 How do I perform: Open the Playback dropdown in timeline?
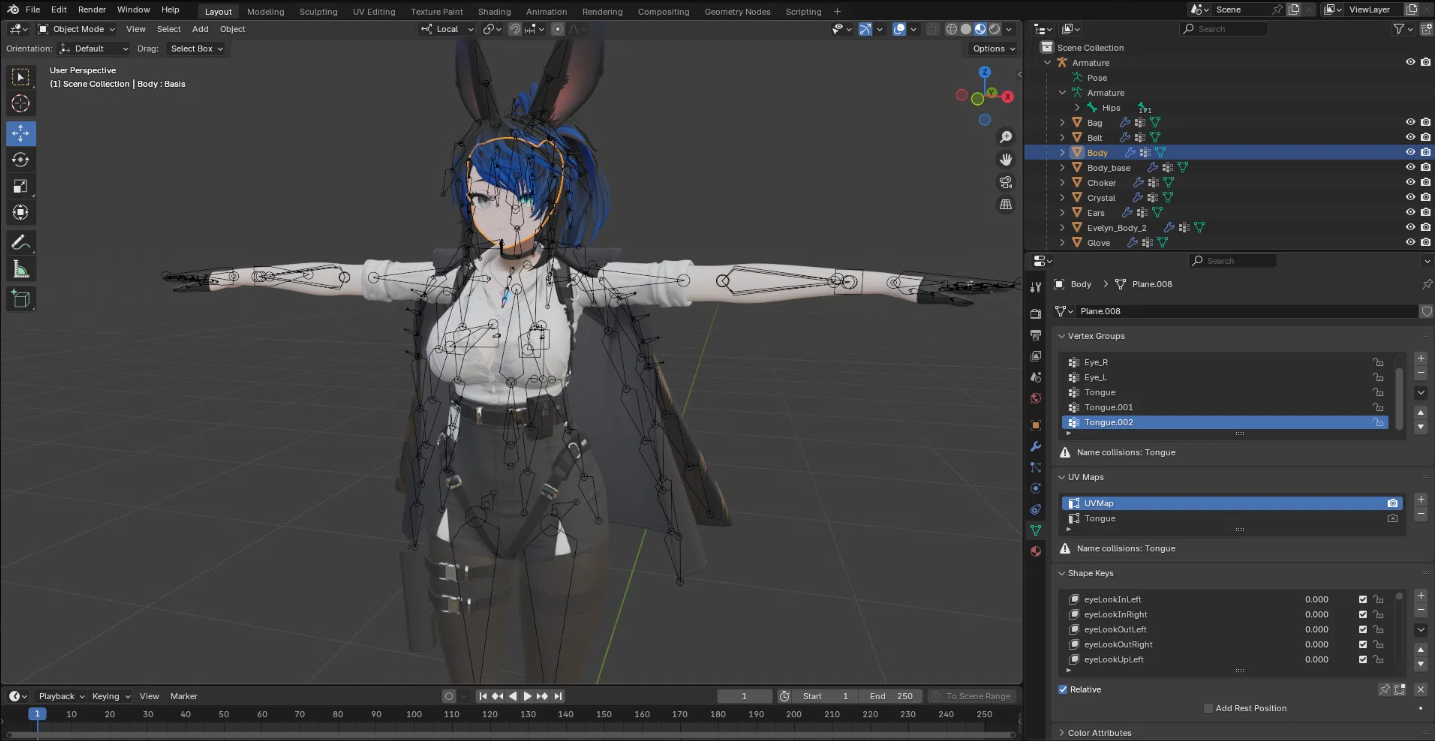click(61, 696)
